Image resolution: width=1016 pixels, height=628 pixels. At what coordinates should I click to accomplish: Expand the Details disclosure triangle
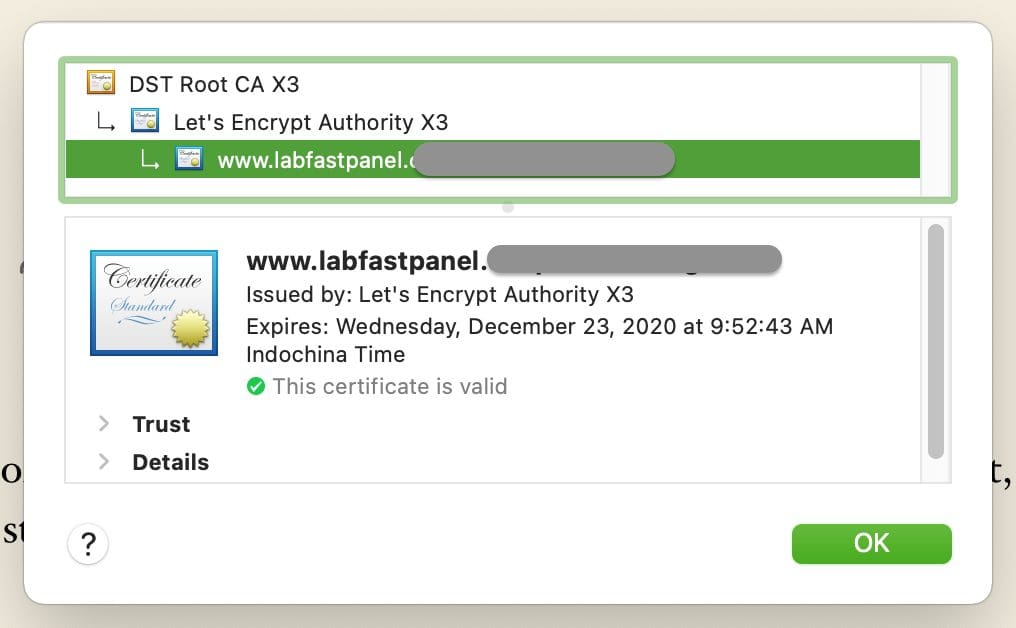pos(104,462)
